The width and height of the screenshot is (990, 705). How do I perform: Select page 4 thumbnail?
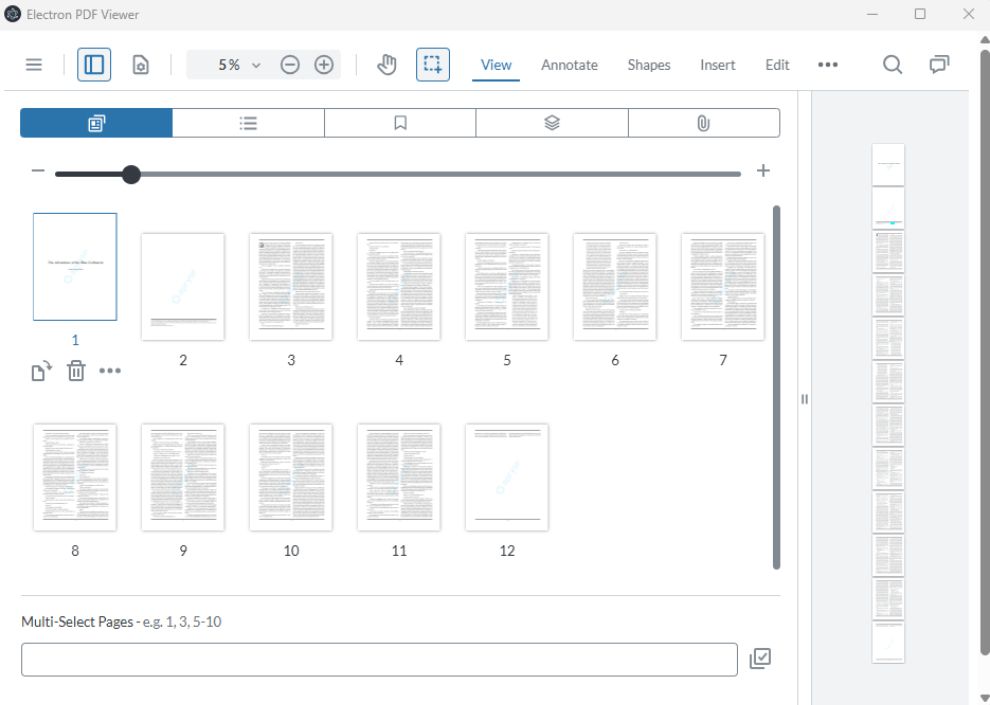[x=399, y=287]
